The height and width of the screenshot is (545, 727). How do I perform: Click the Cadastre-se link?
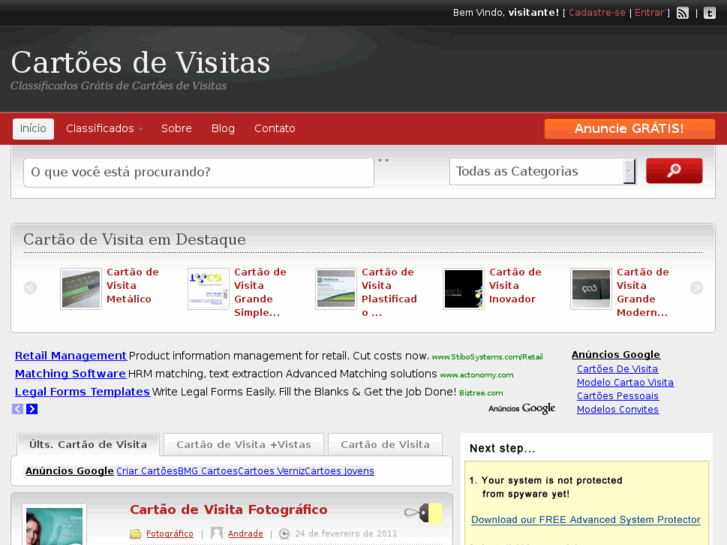(x=597, y=13)
